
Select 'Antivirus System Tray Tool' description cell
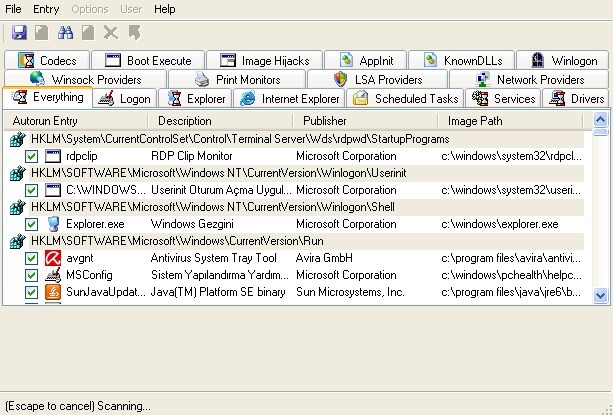[x=213, y=258]
